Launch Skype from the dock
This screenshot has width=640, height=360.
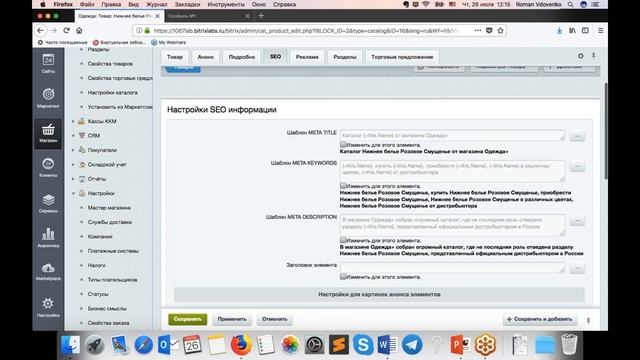click(x=363, y=344)
